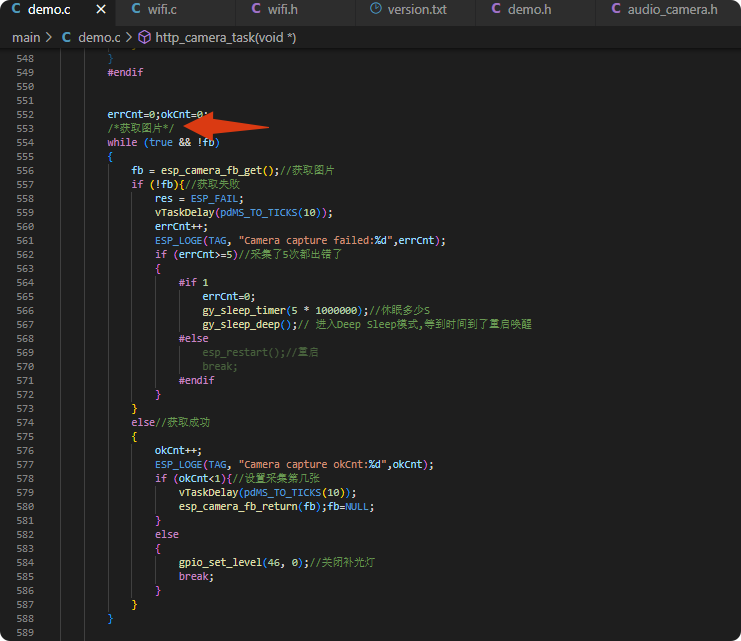
Task: Click the 'break;' on line 585
Action: tap(196, 577)
